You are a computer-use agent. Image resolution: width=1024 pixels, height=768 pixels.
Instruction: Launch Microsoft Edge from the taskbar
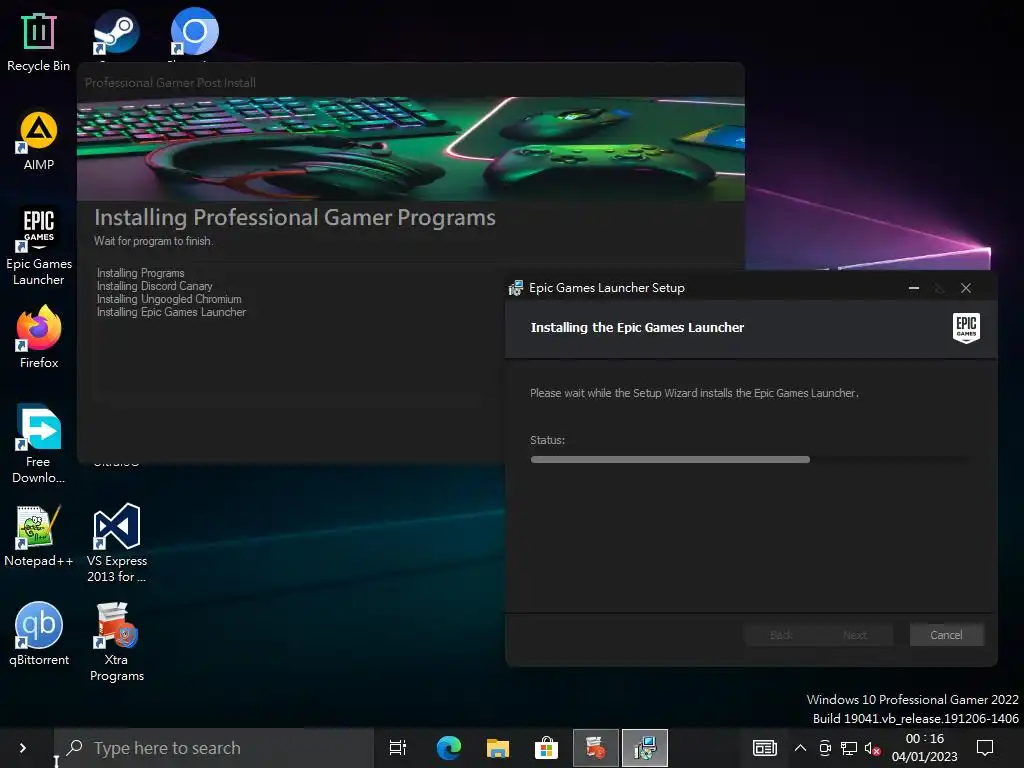[449, 748]
